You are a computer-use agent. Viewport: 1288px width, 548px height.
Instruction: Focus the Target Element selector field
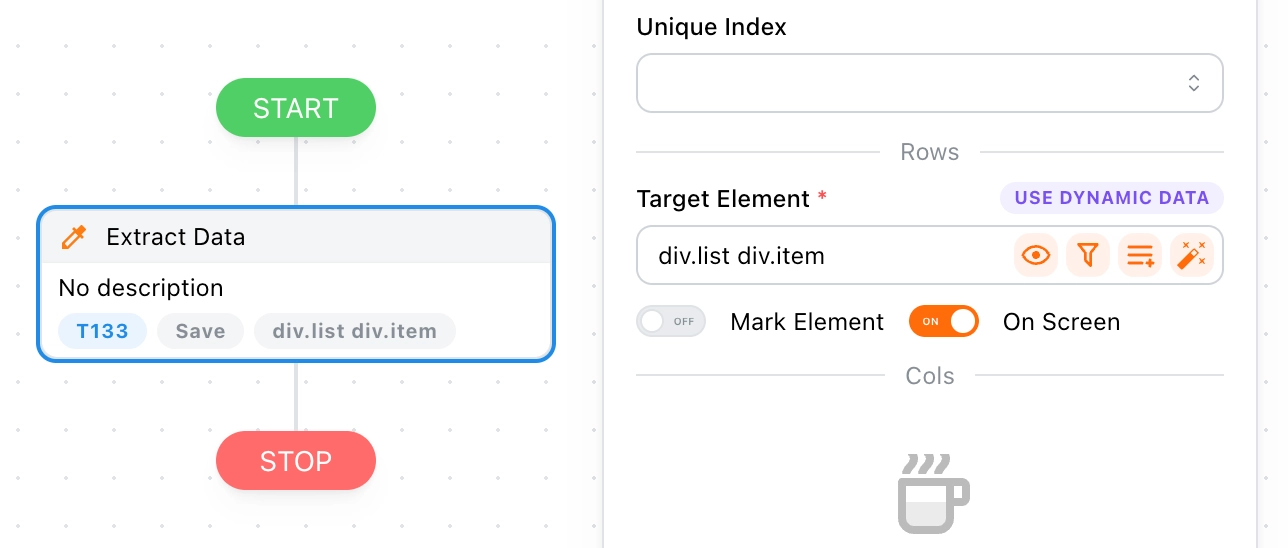pyautogui.click(x=825, y=256)
